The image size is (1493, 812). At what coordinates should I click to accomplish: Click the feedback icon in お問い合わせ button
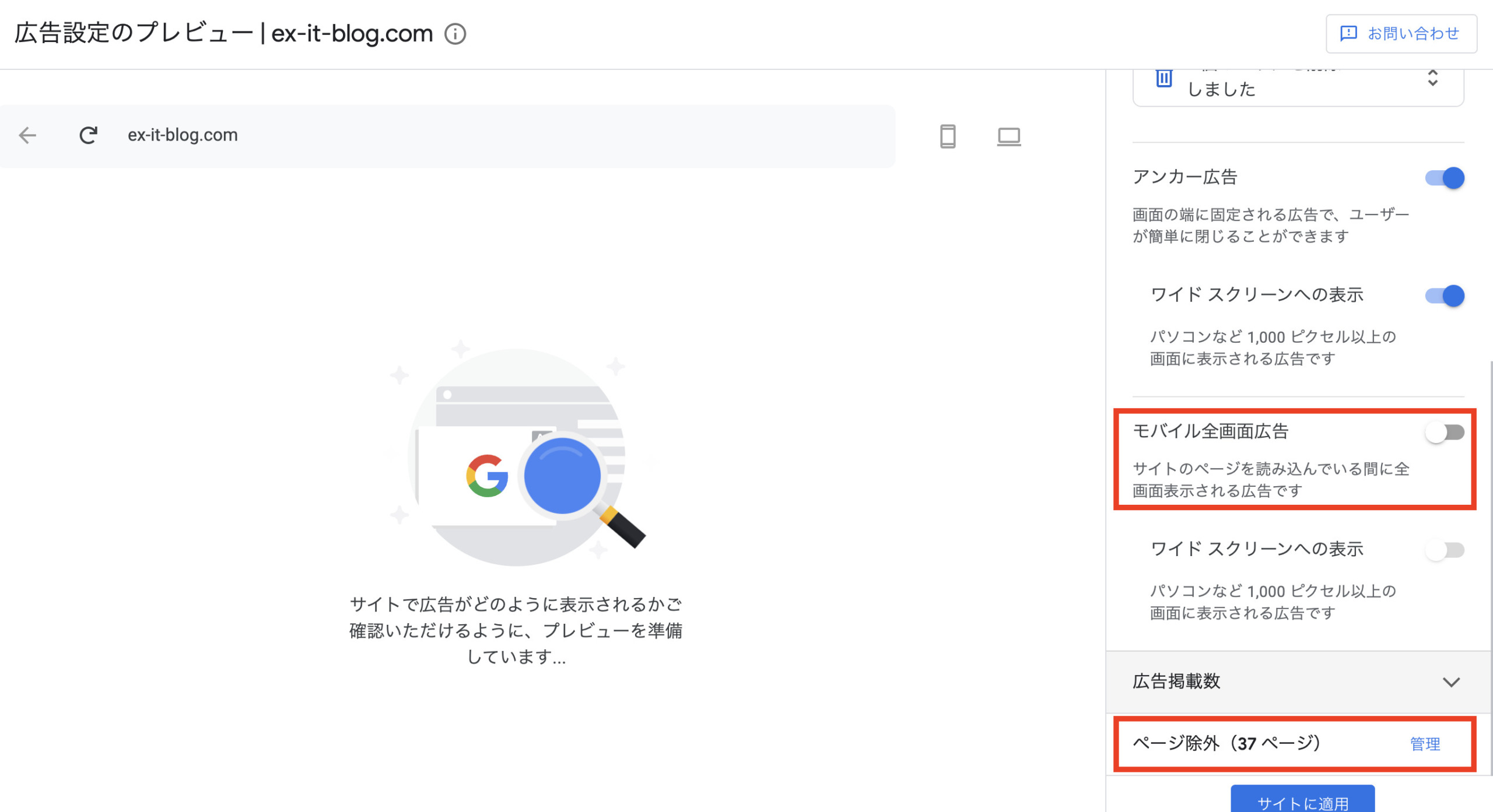coord(1348,34)
